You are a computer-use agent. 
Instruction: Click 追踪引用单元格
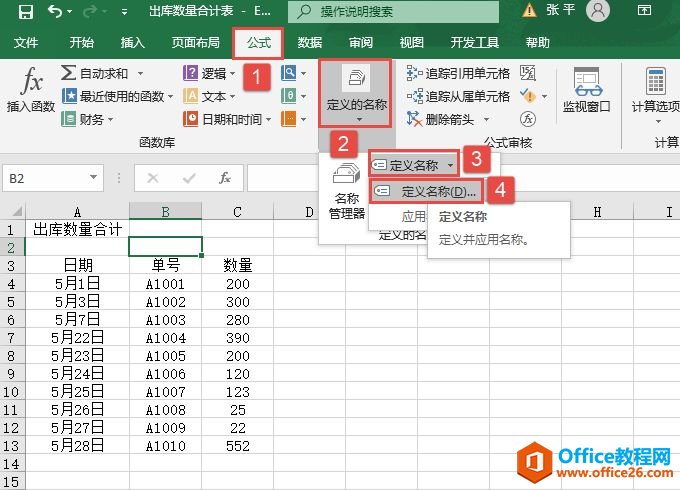(458, 73)
